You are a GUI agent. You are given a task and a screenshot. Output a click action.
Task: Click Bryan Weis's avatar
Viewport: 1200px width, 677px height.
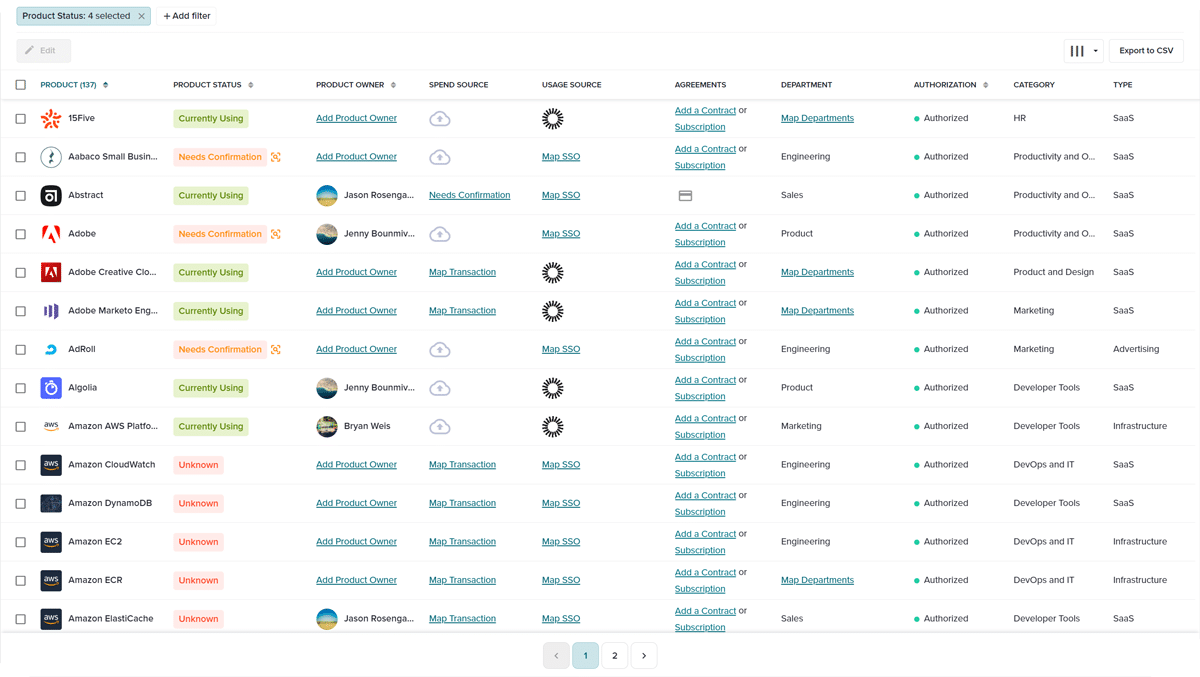tap(327, 427)
